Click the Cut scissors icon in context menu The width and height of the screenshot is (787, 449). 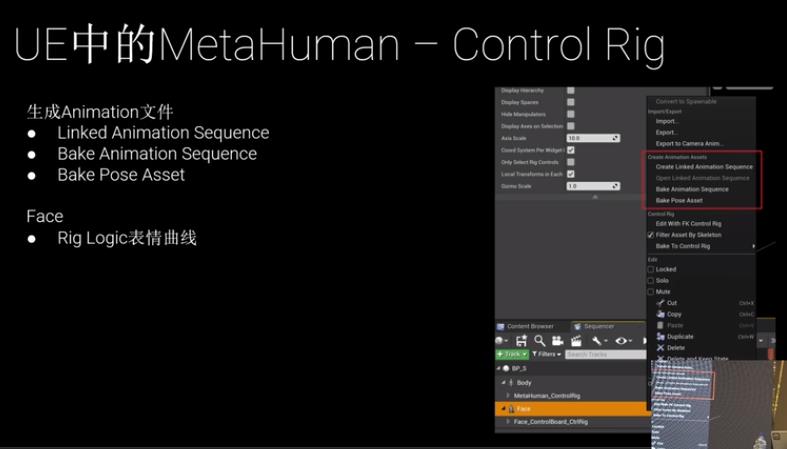tap(661, 303)
